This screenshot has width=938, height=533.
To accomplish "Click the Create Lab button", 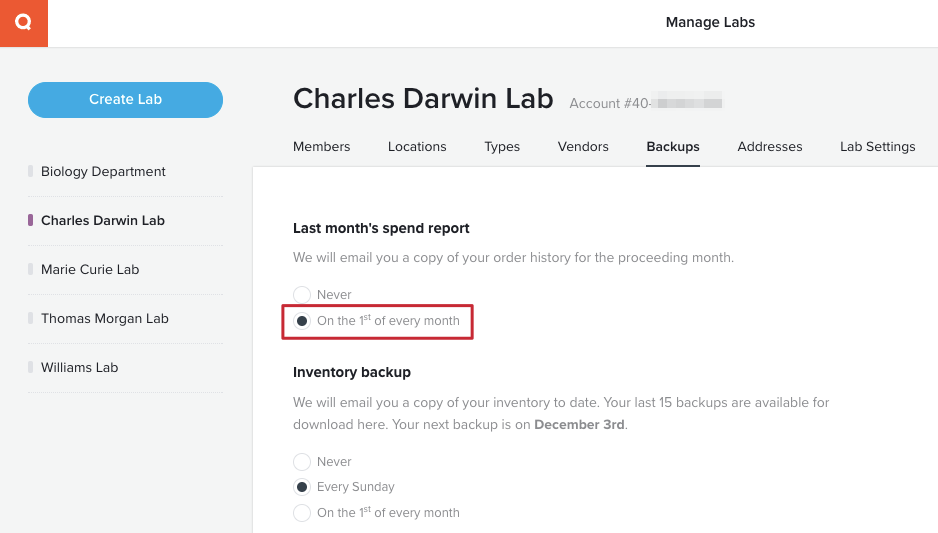I will pyautogui.click(x=125, y=99).
